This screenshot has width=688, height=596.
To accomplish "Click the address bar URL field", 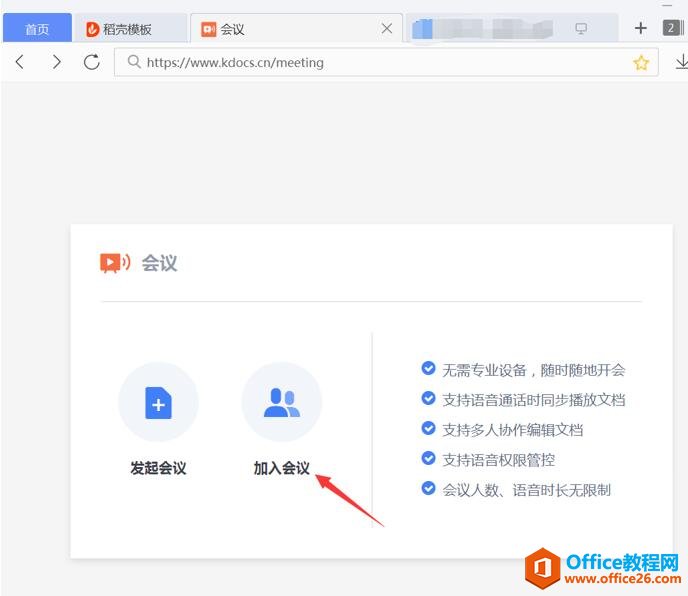I will click(386, 62).
